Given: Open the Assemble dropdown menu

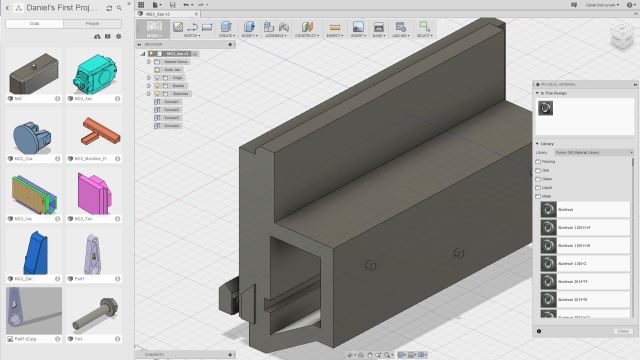Looking at the screenshot, I should pyautogui.click(x=275, y=36).
